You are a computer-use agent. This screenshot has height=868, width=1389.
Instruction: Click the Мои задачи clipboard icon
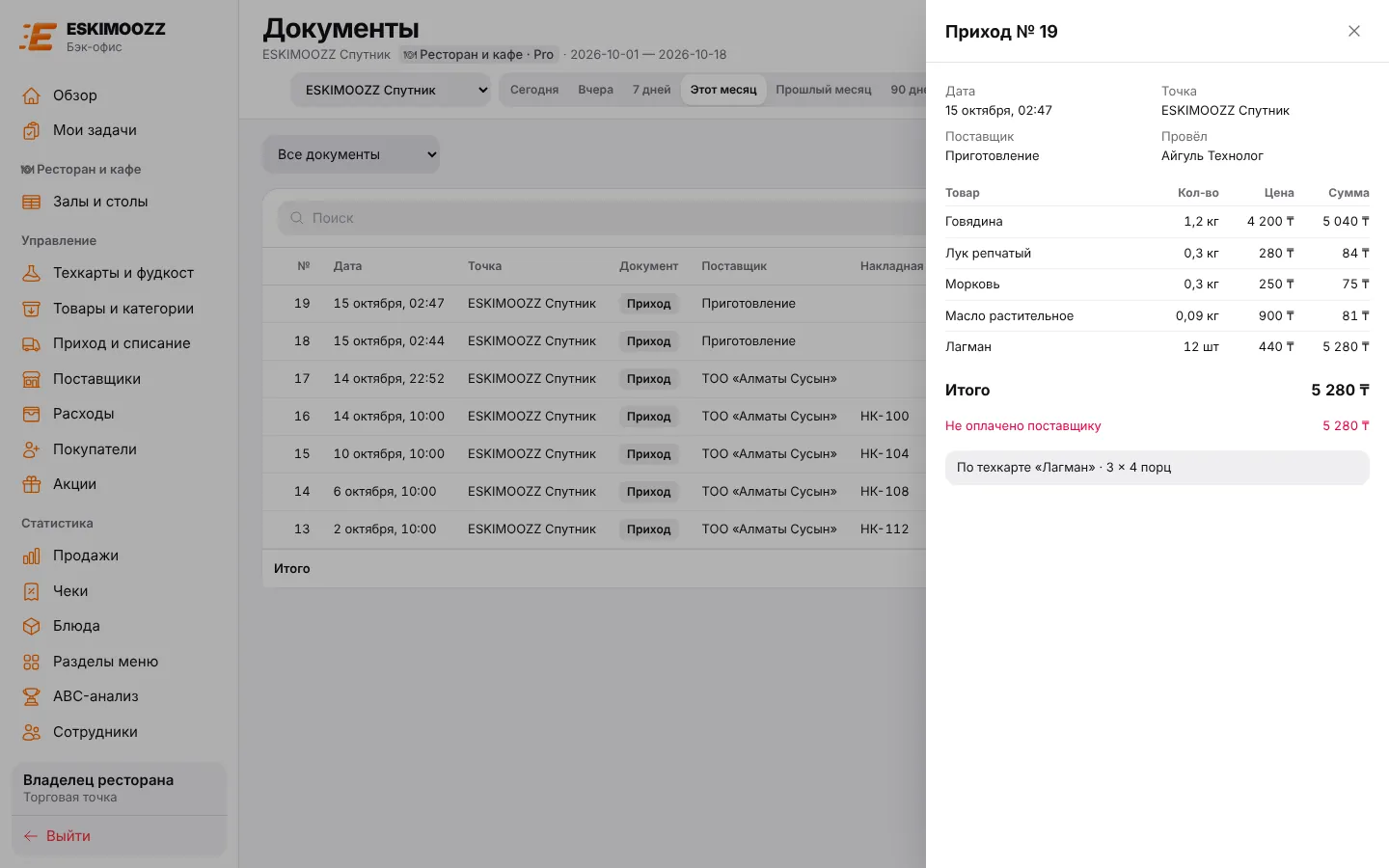[32, 130]
